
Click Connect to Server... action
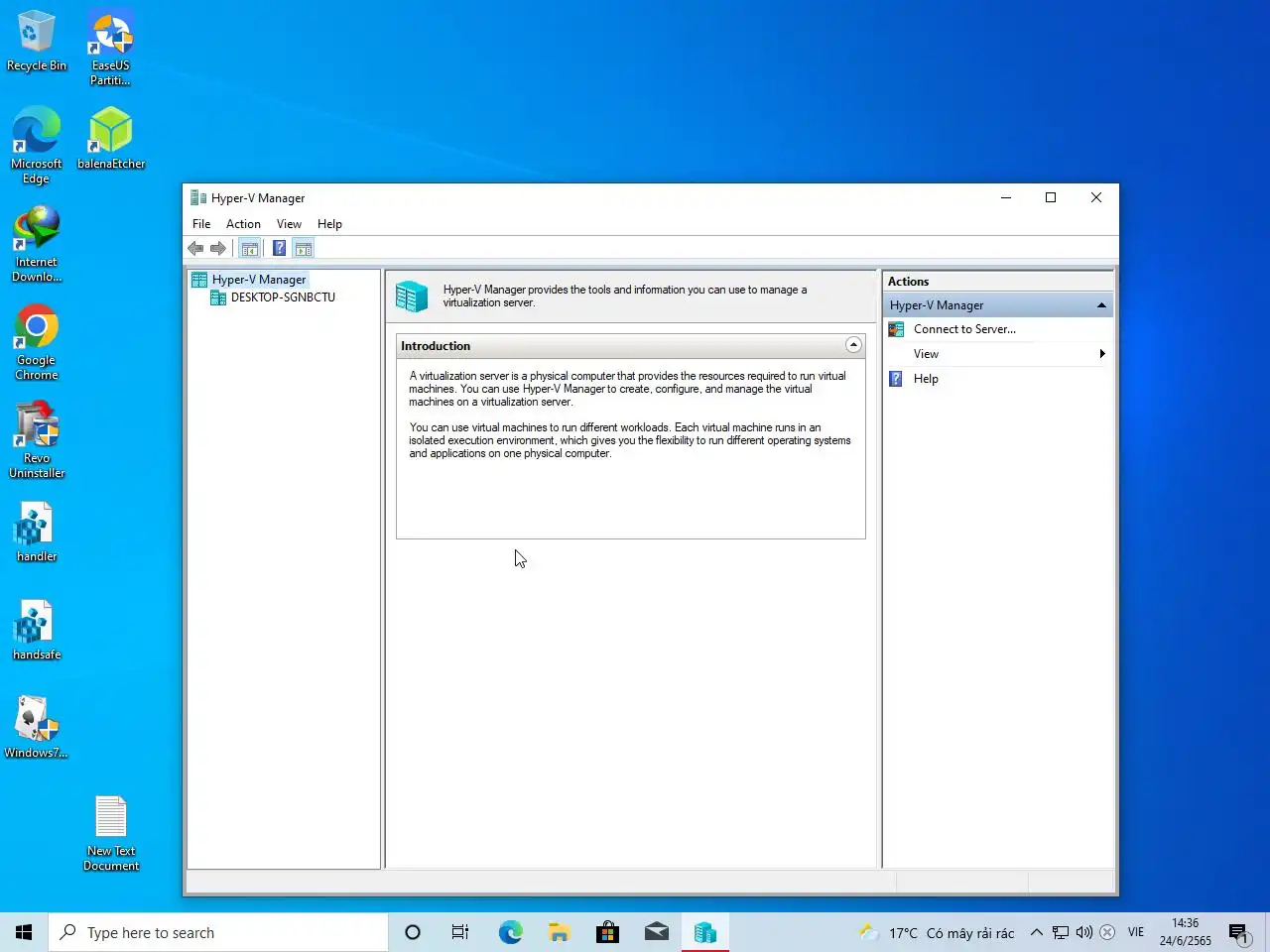(x=964, y=329)
